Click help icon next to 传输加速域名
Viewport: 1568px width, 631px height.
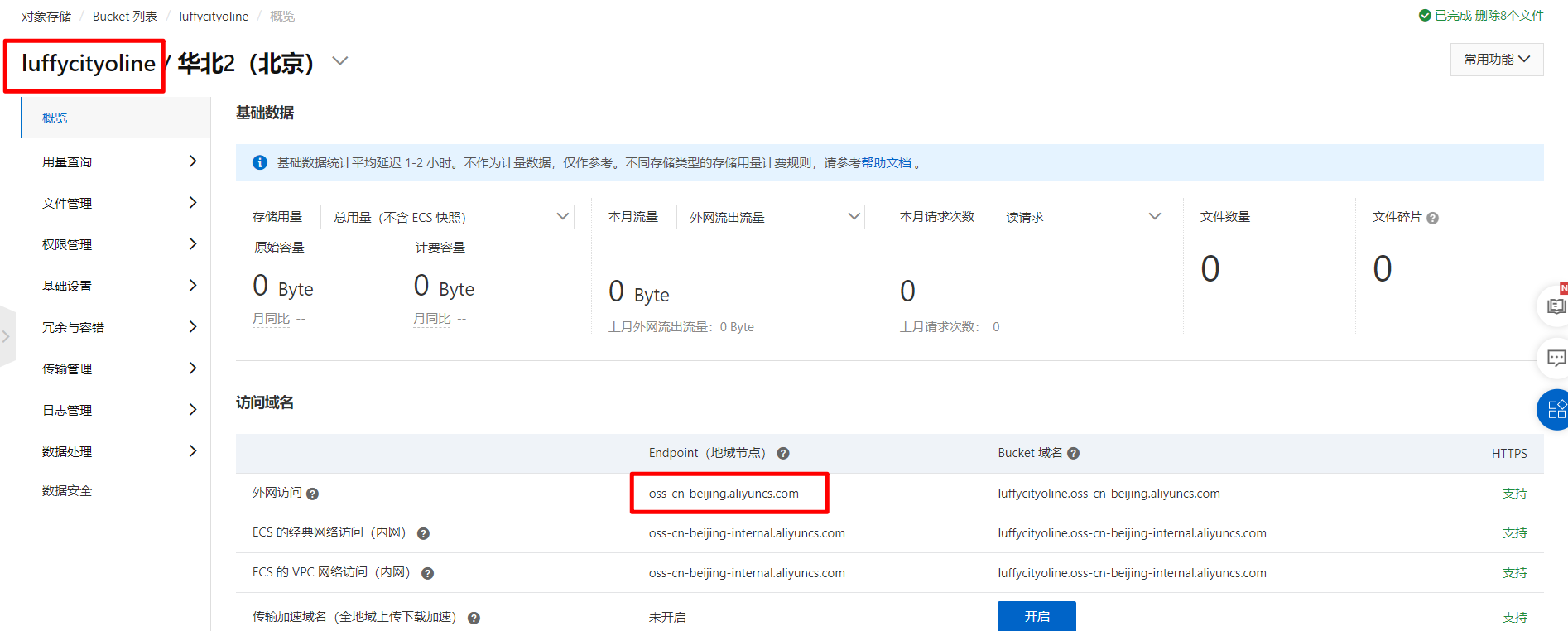474,618
